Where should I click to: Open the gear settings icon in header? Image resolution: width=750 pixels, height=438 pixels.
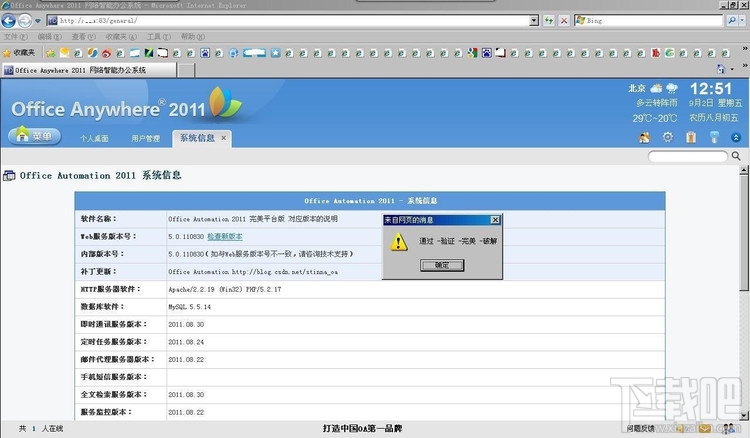pyautogui.click(x=668, y=138)
